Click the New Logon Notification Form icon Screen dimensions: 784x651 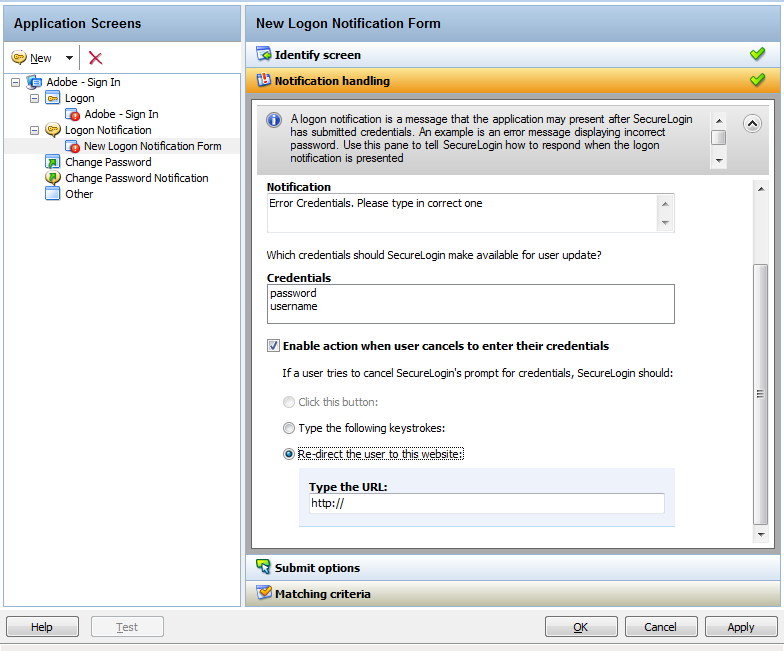(x=72, y=146)
